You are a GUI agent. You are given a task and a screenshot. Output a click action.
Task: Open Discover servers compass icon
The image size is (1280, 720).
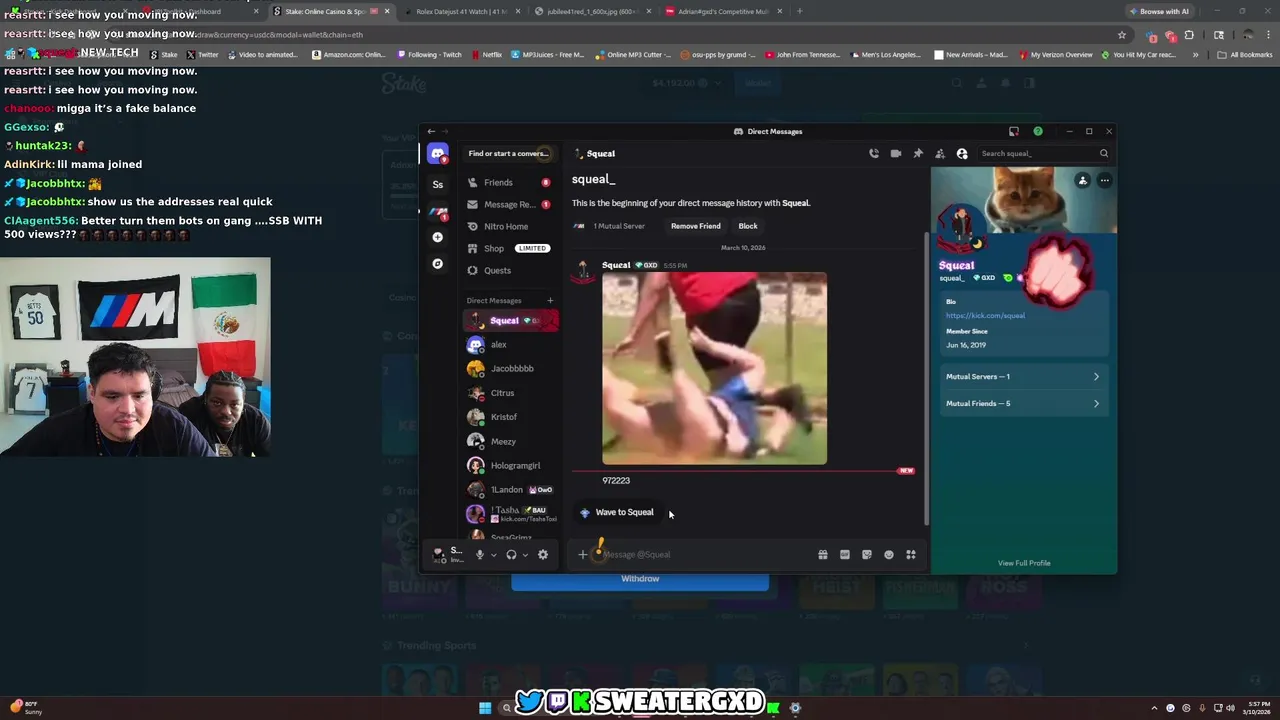coord(437,264)
